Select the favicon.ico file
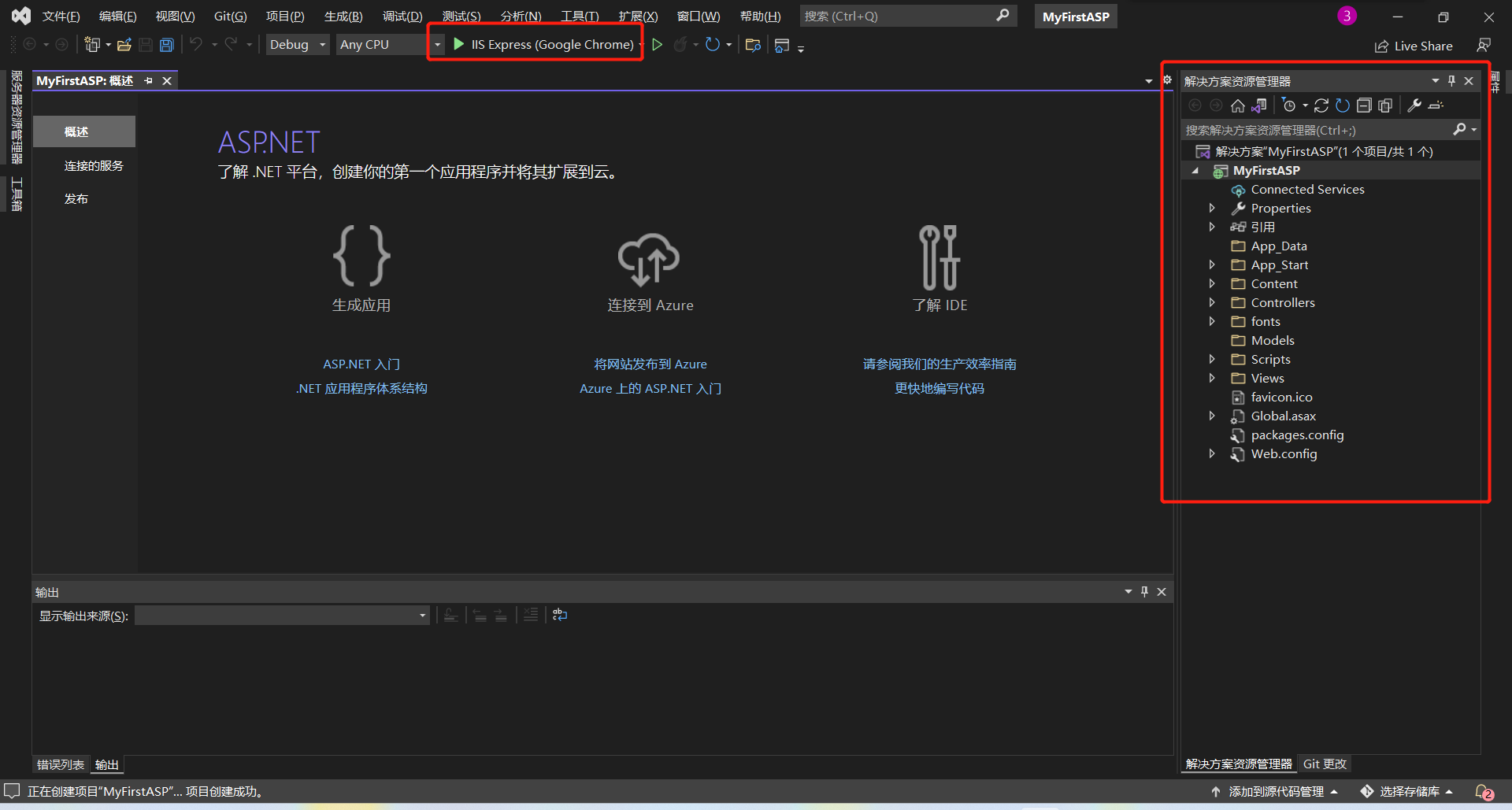 1281,397
